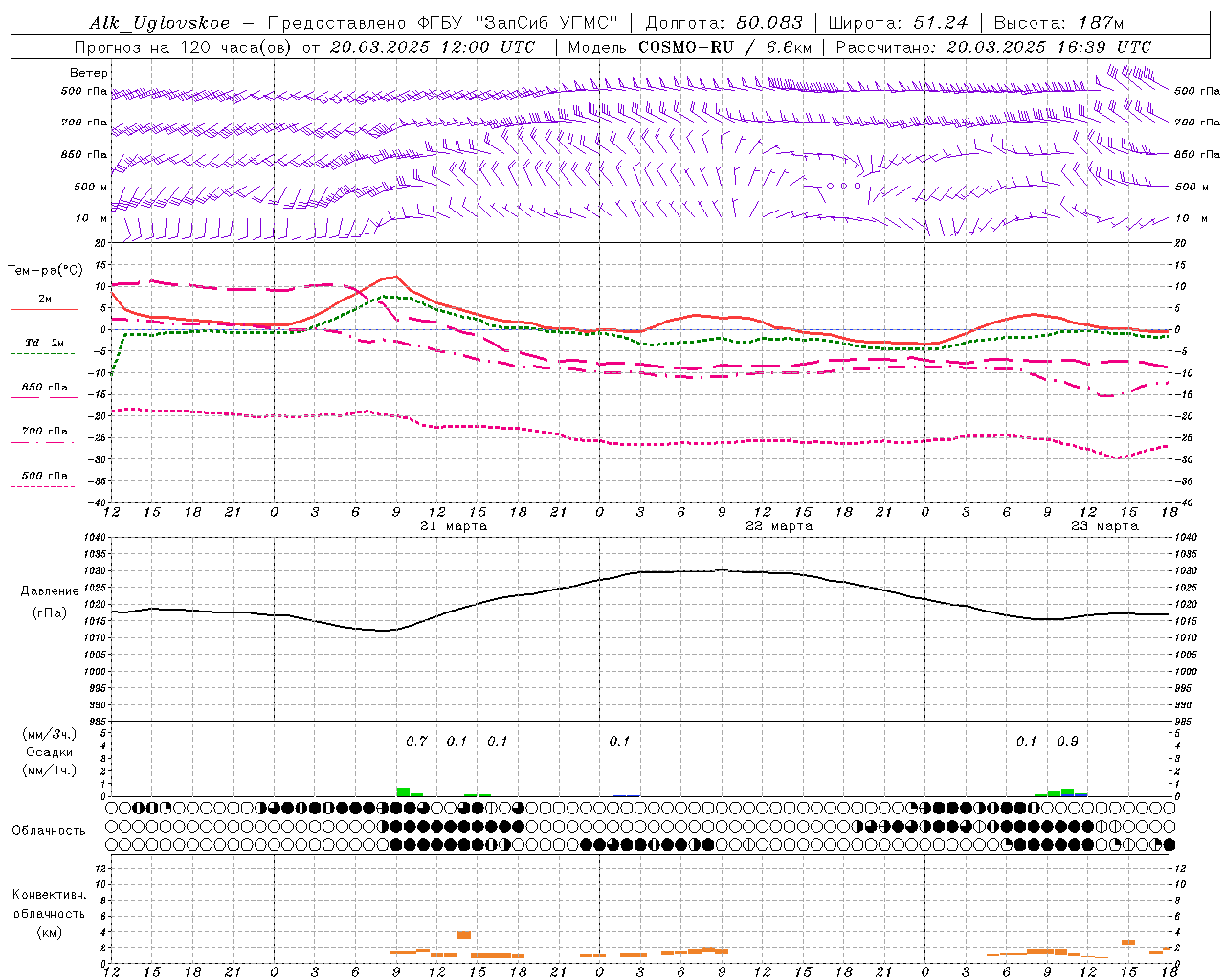The width and height of the screenshot is (1225, 980).
Task: Click the blue precipitation bar on 23 марта
Action: (x=1080, y=794)
